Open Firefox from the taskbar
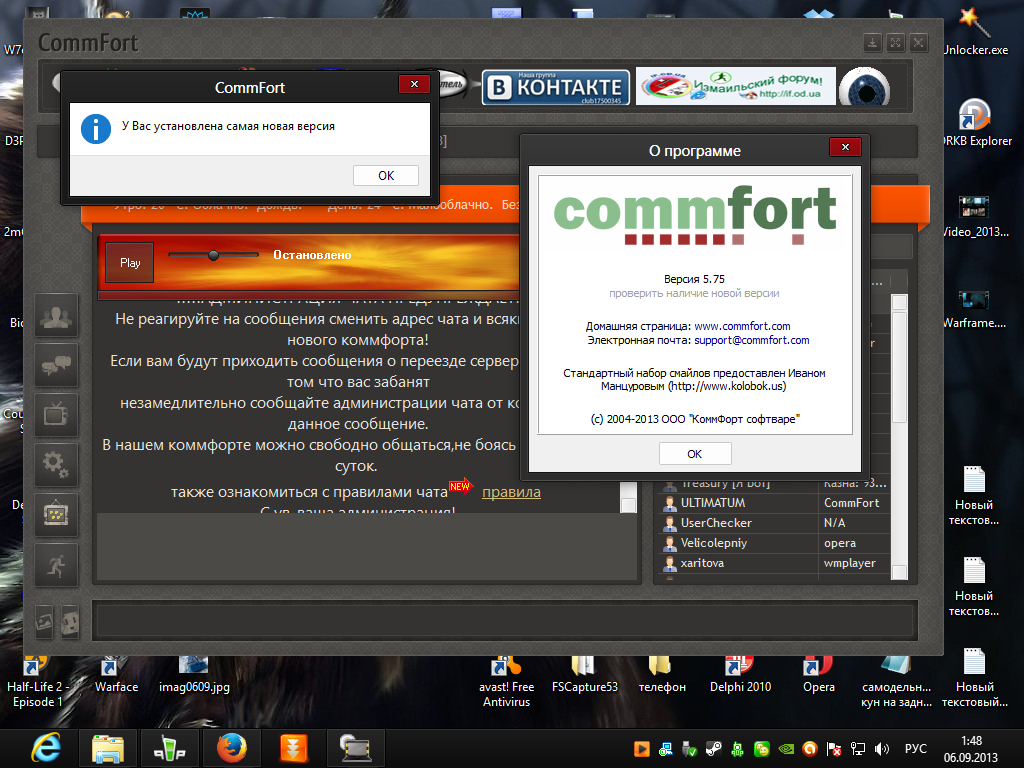 231,747
